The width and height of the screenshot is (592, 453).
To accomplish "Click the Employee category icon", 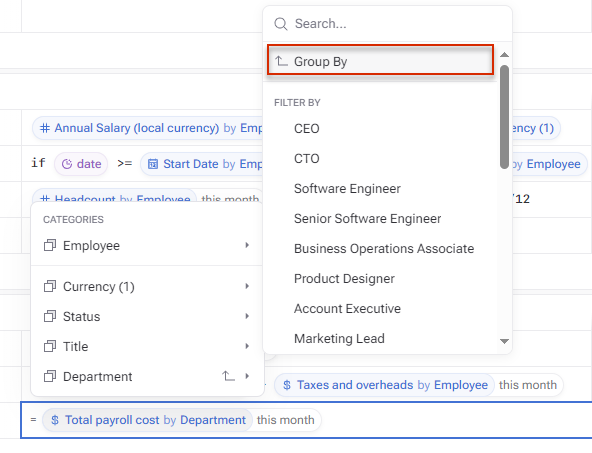I will 50,245.
